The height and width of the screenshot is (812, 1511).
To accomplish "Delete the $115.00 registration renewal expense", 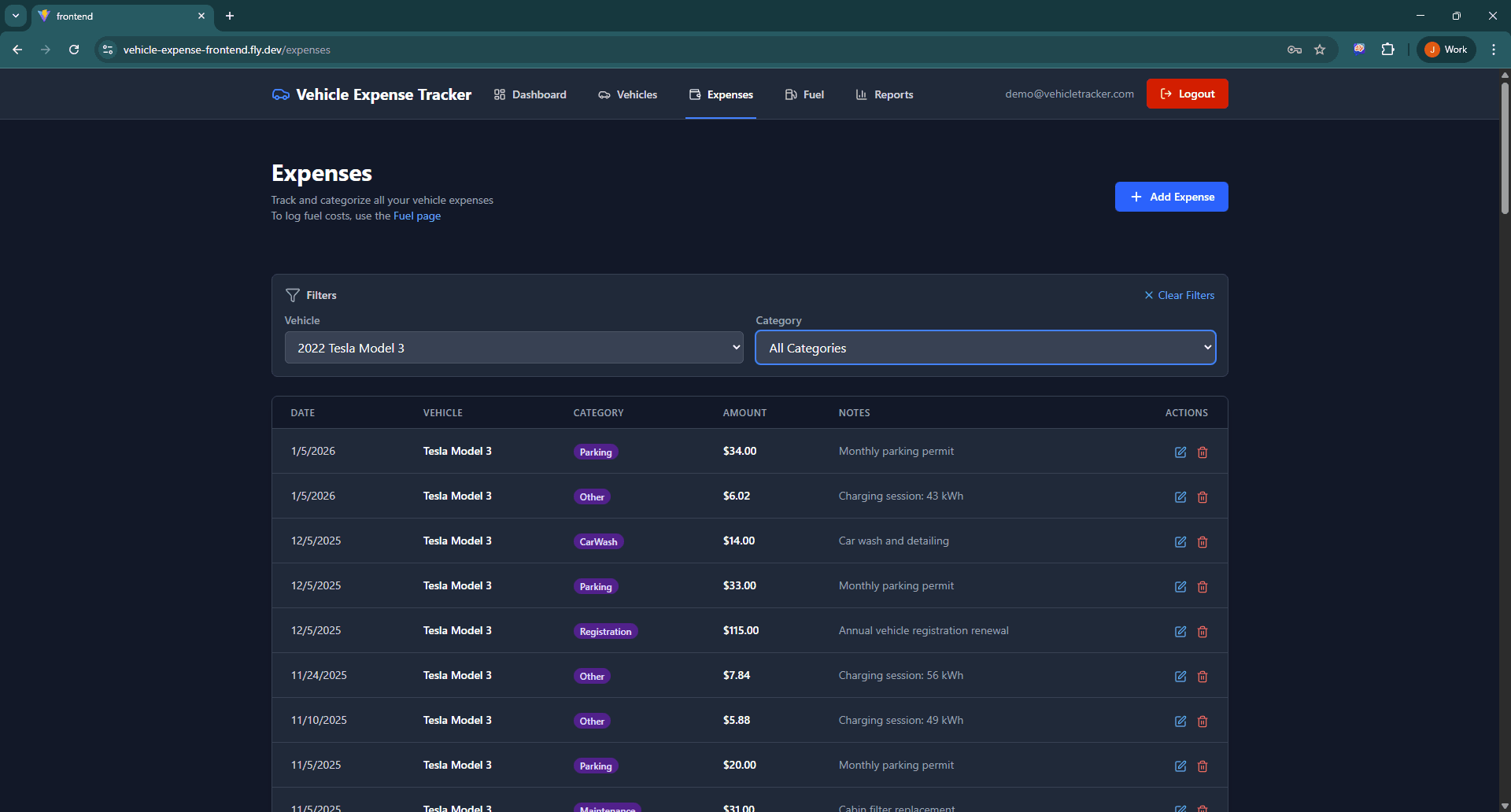I will pos(1202,631).
